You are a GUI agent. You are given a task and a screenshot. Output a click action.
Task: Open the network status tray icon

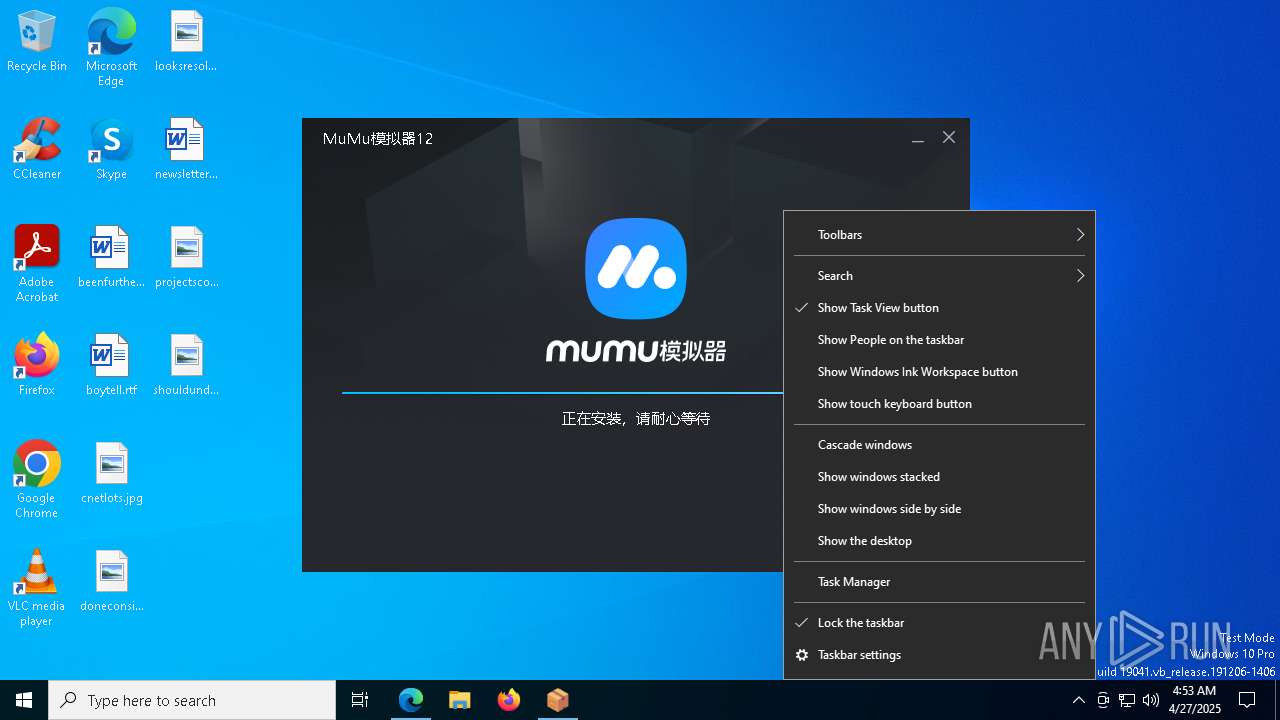coord(1127,700)
